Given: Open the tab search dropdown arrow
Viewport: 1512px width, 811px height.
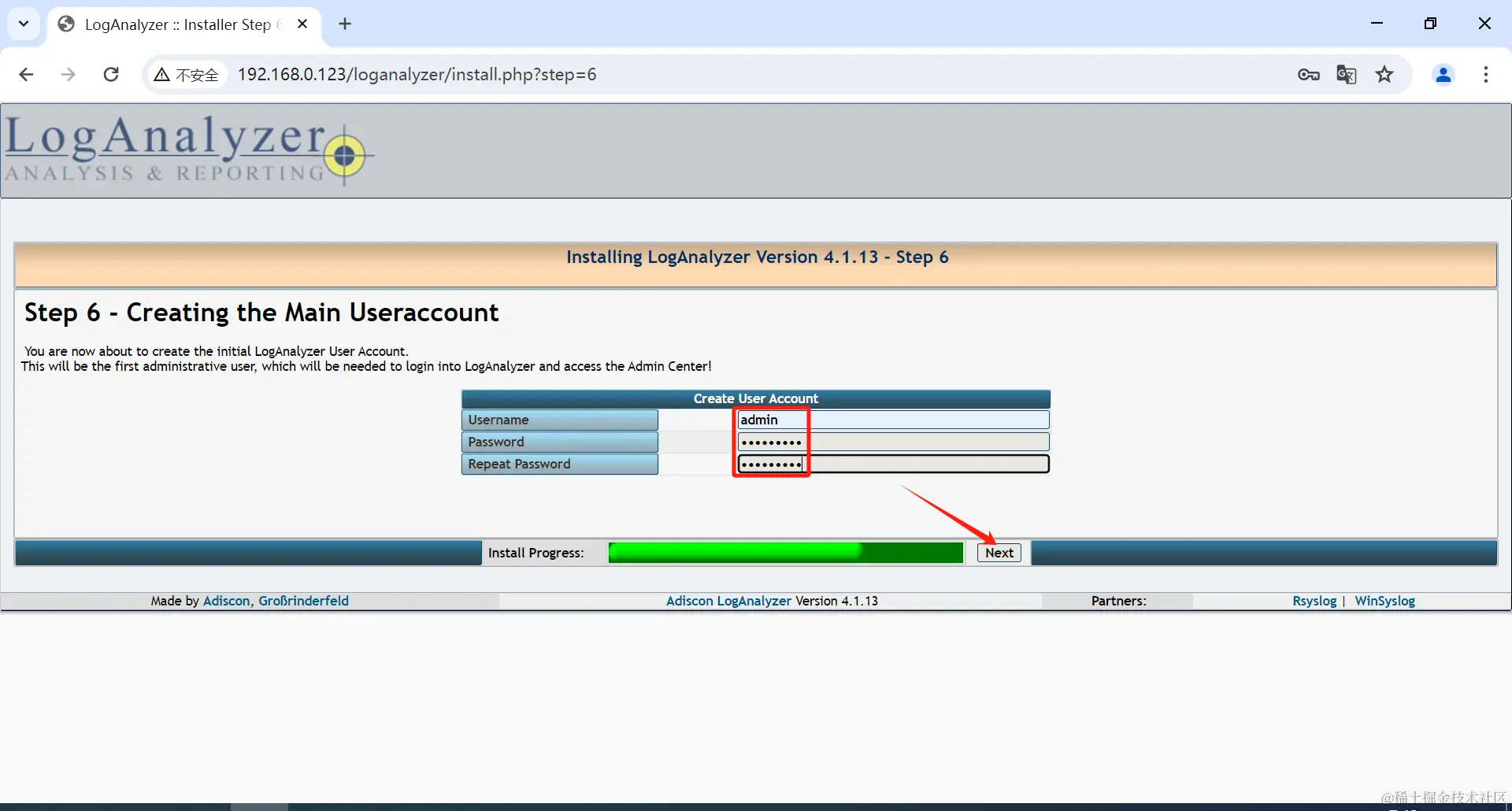Looking at the screenshot, I should pos(24,24).
